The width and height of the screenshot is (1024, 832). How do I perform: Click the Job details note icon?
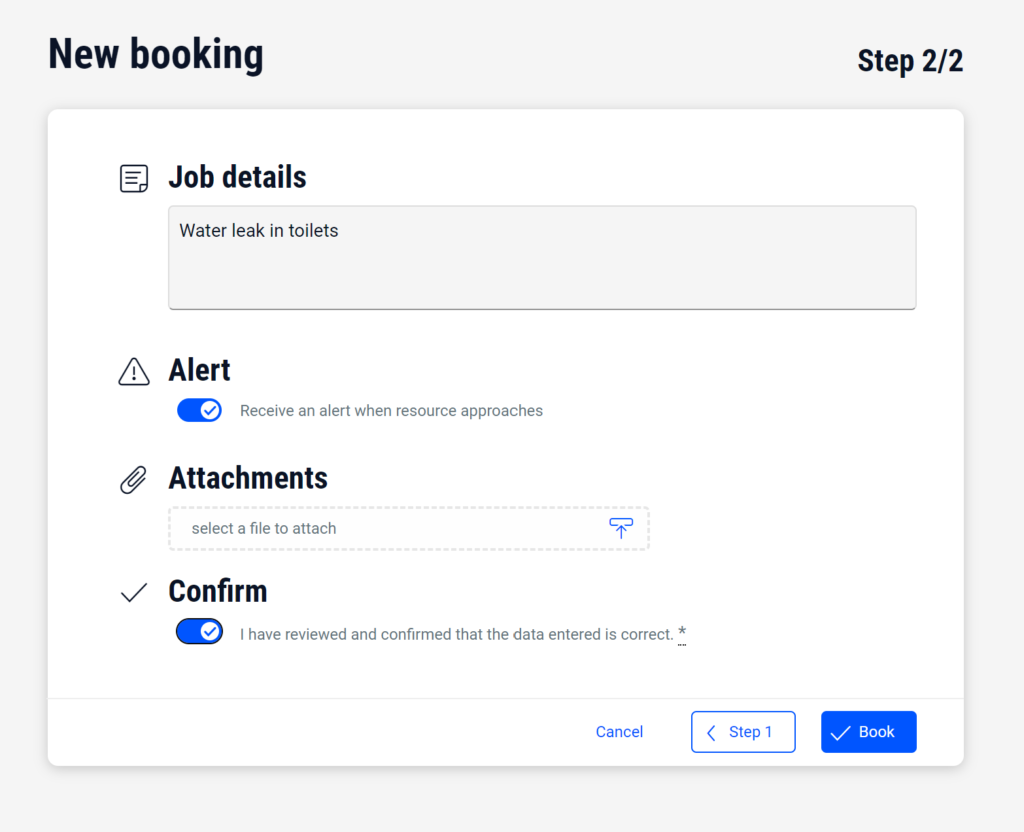click(x=134, y=179)
